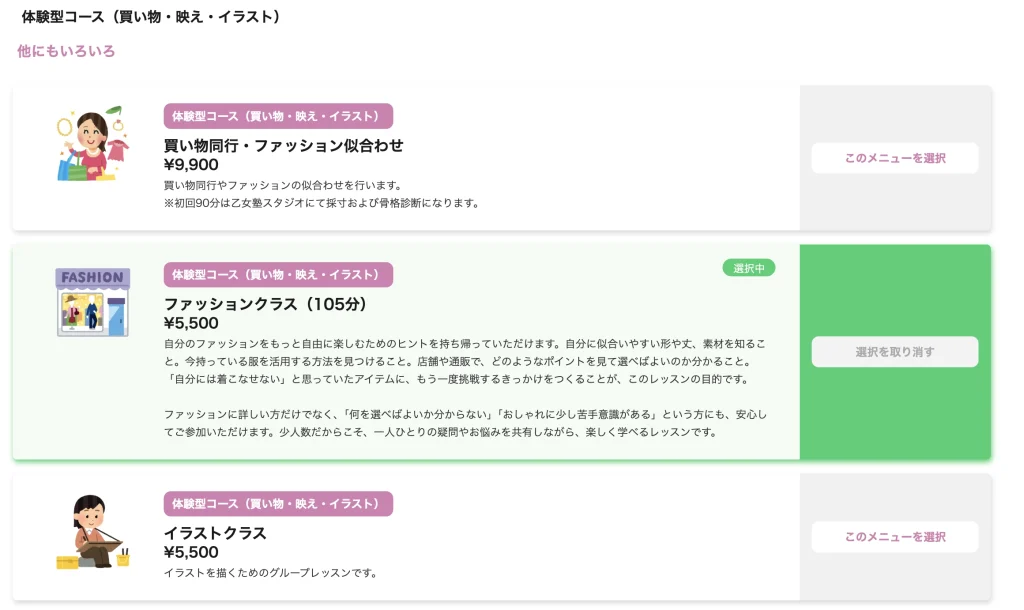Click the shopping woman illustration icon
The image size is (1024, 610).
[93, 144]
